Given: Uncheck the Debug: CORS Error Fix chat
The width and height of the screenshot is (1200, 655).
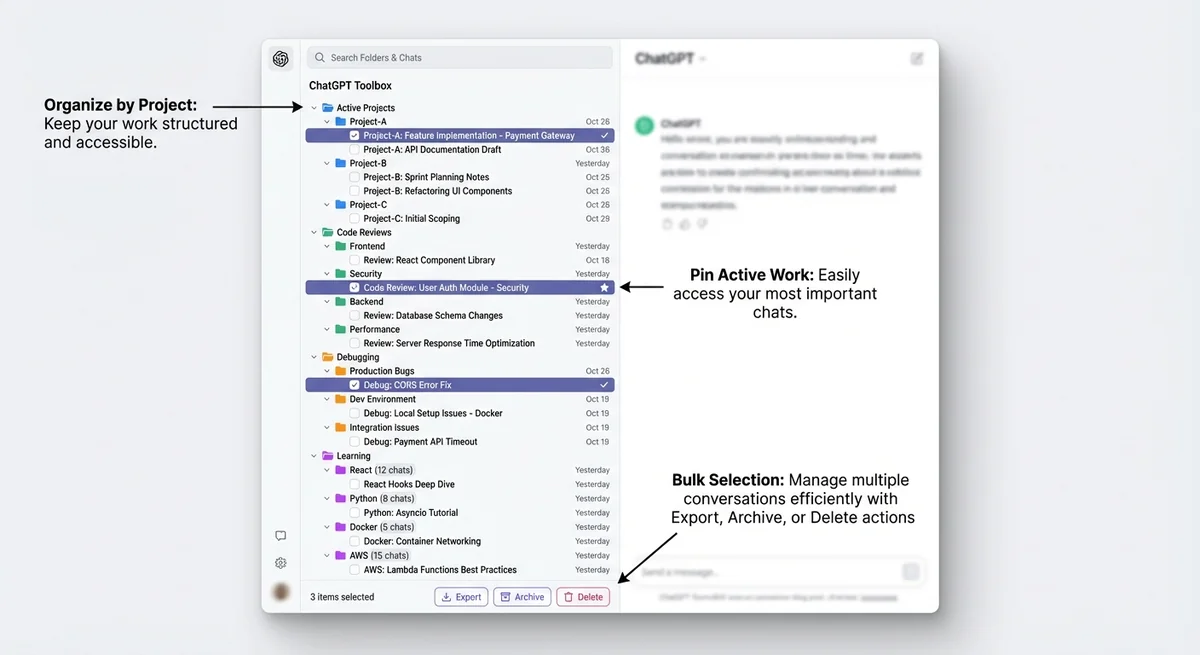Looking at the screenshot, I should pos(354,384).
